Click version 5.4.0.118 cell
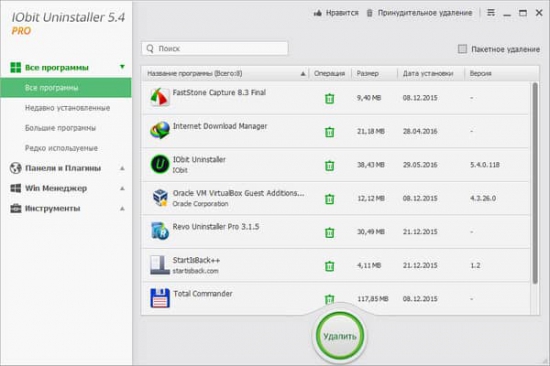 click(x=485, y=165)
